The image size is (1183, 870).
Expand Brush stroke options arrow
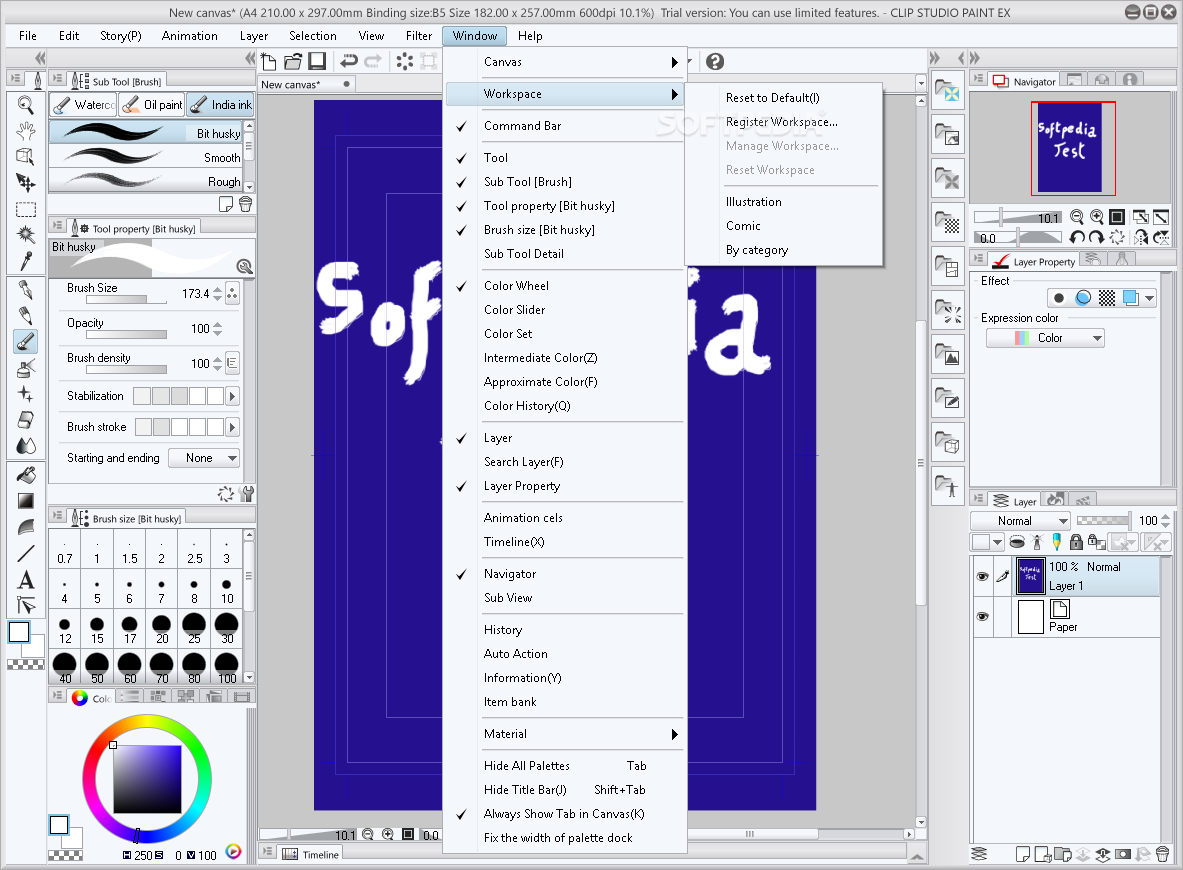point(232,427)
